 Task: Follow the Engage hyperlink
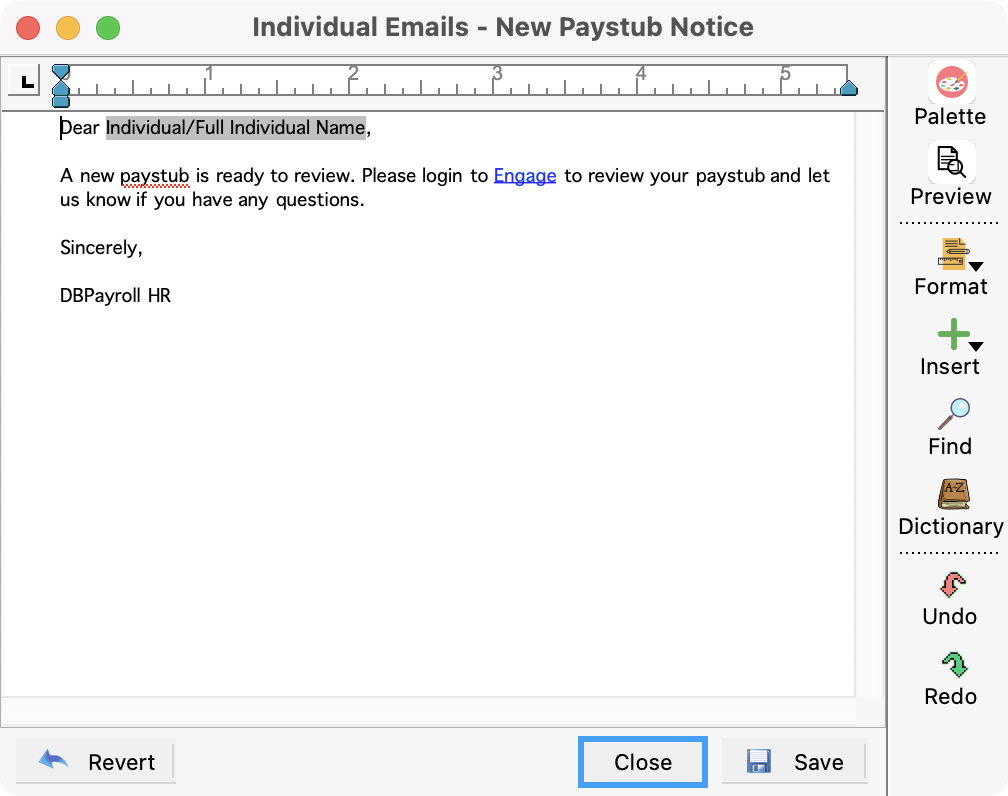[525, 176]
